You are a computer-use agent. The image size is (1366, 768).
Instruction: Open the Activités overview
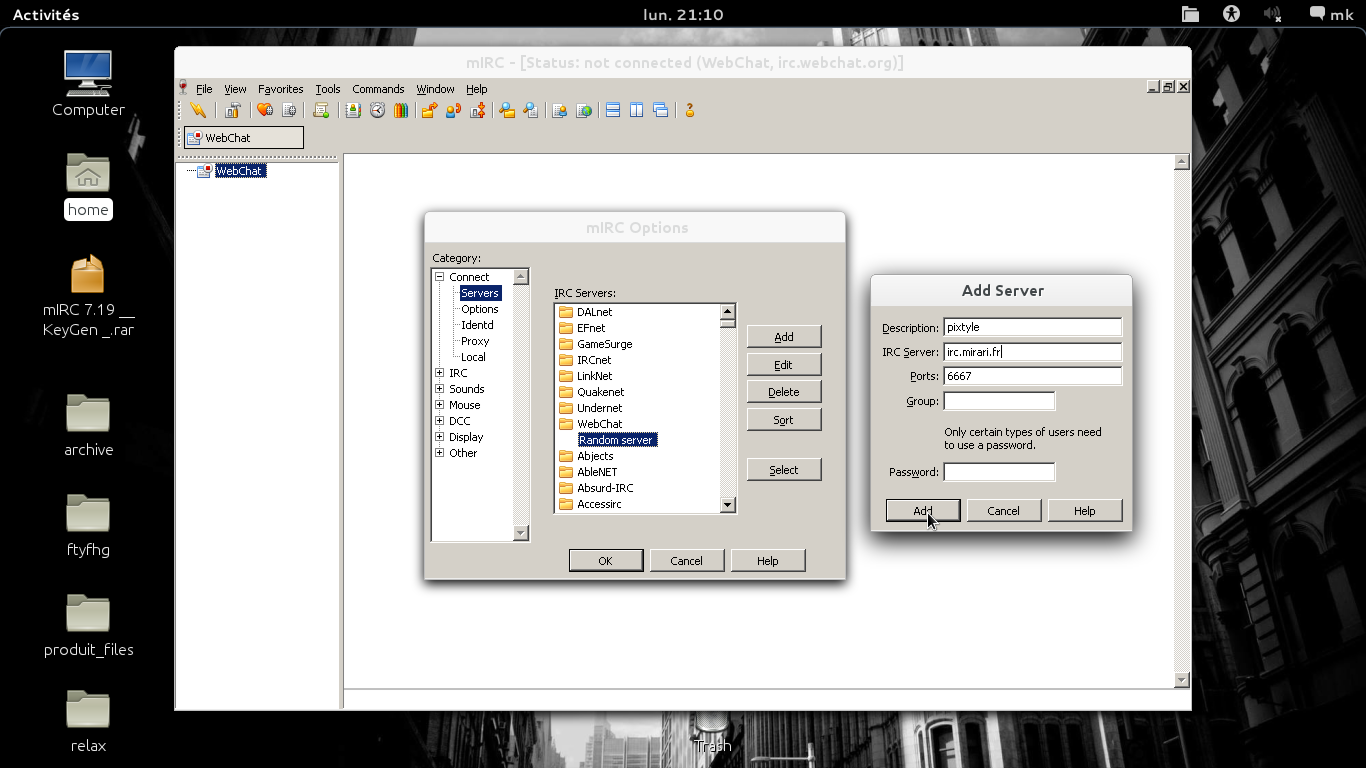coord(46,14)
